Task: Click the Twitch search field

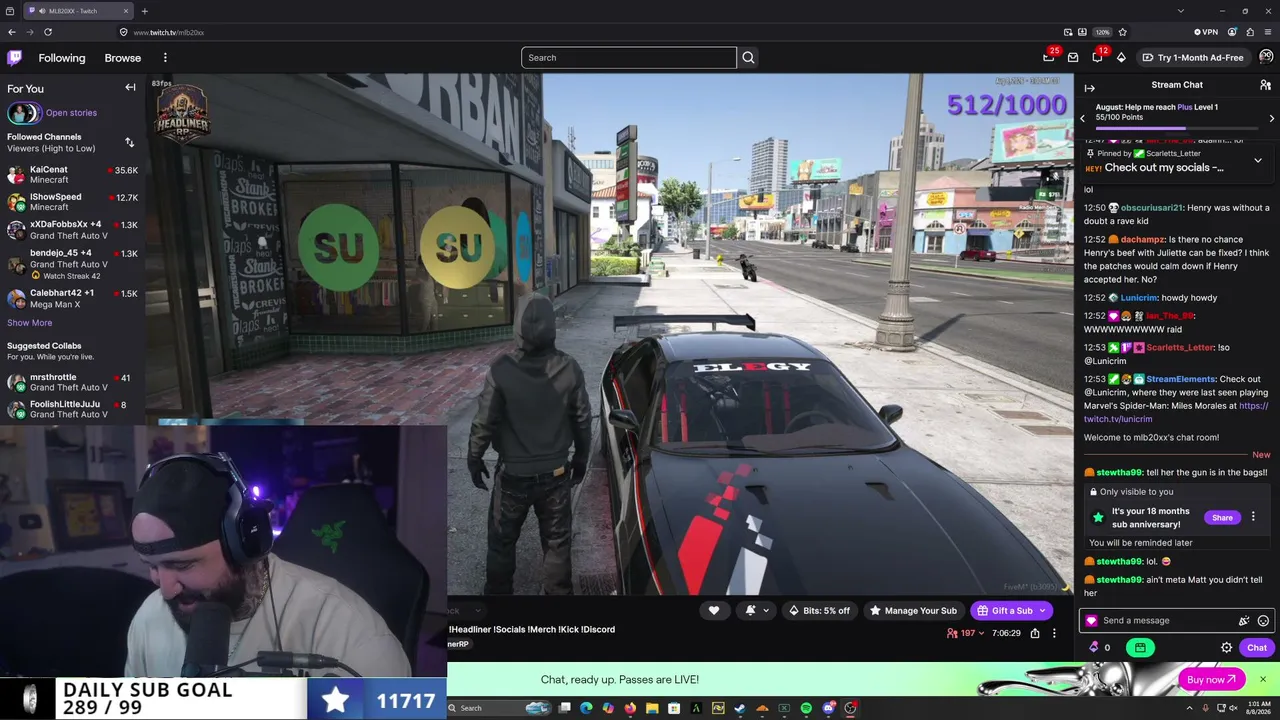Action: 628,58
